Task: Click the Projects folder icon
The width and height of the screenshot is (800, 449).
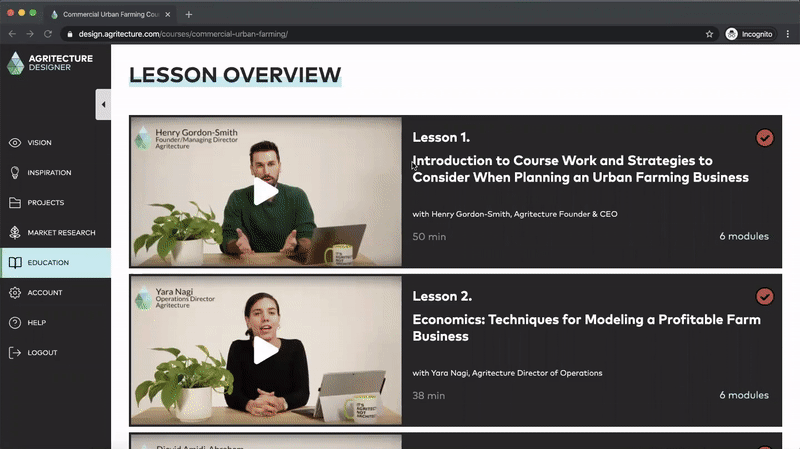Action: [15, 203]
